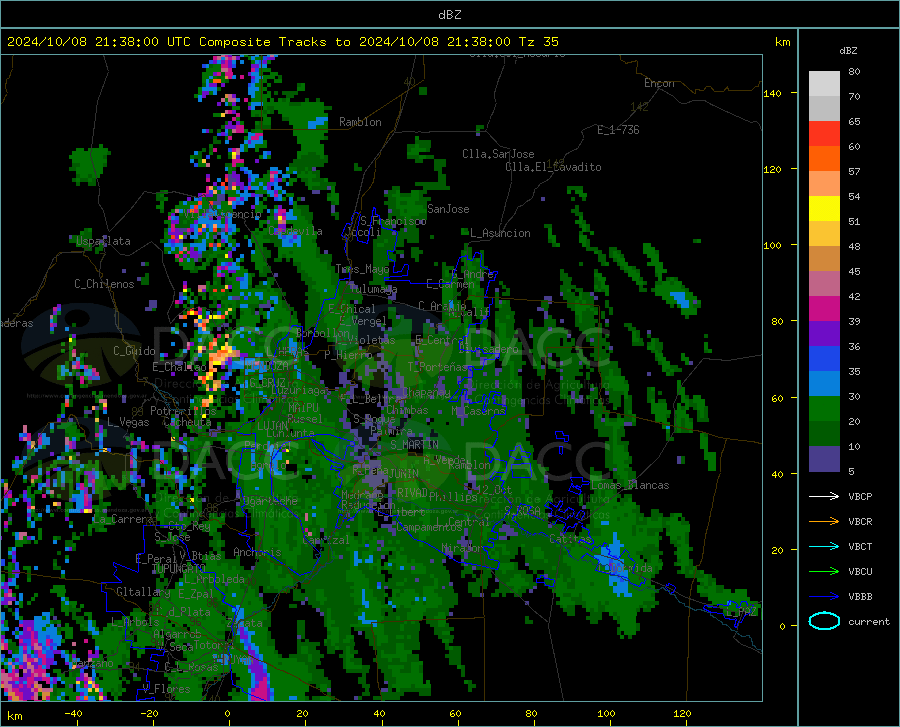
Task: Click the timestamp header 'Composite Tracks' text
Action: click(x=261, y=42)
